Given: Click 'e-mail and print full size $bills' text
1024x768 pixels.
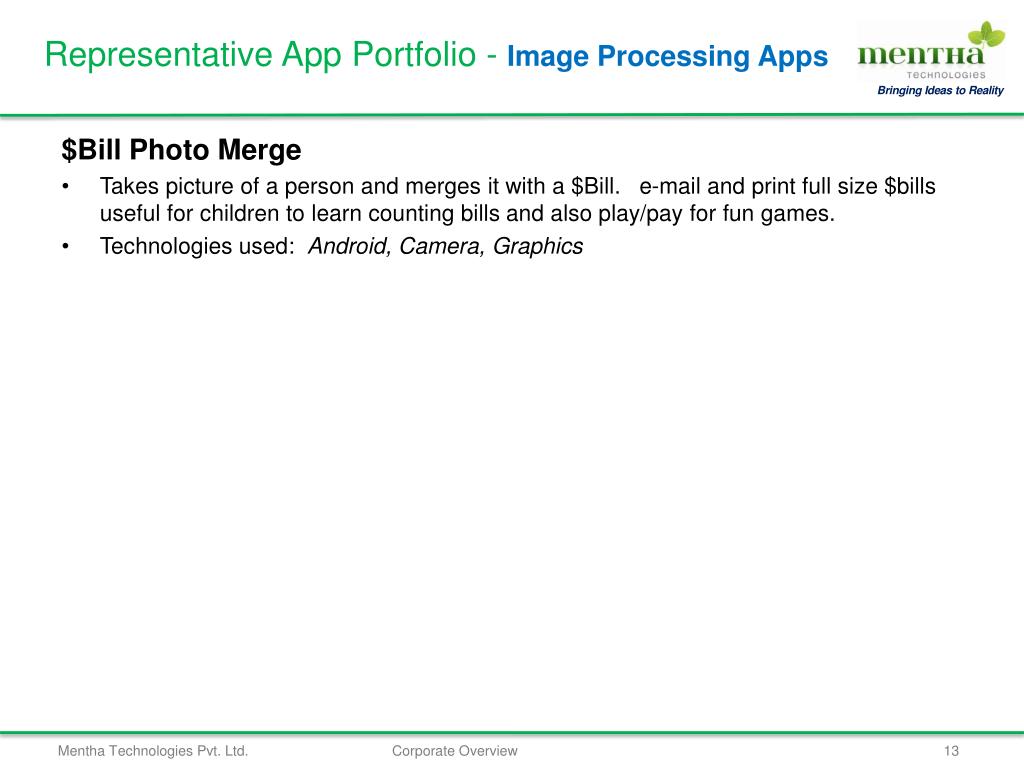Looking at the screenshot, I should click(x=788, y=187).
